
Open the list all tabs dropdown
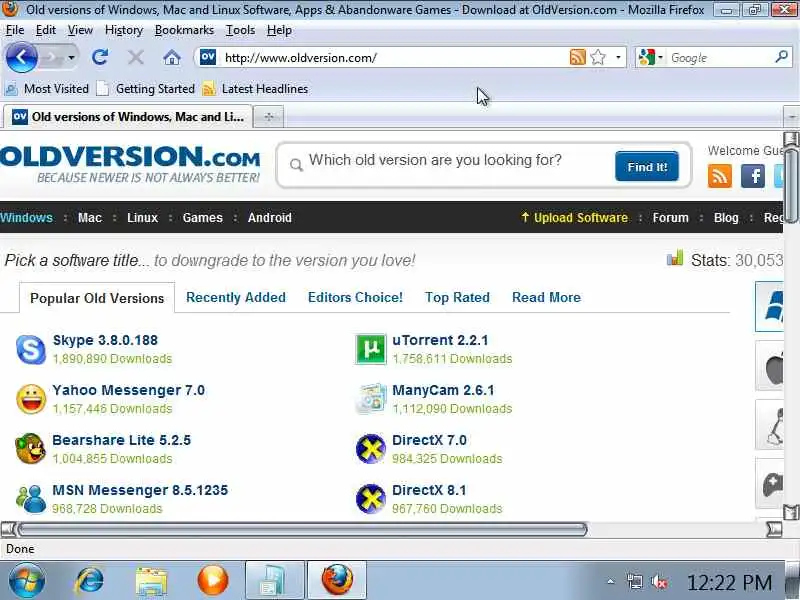pos(791,117)
